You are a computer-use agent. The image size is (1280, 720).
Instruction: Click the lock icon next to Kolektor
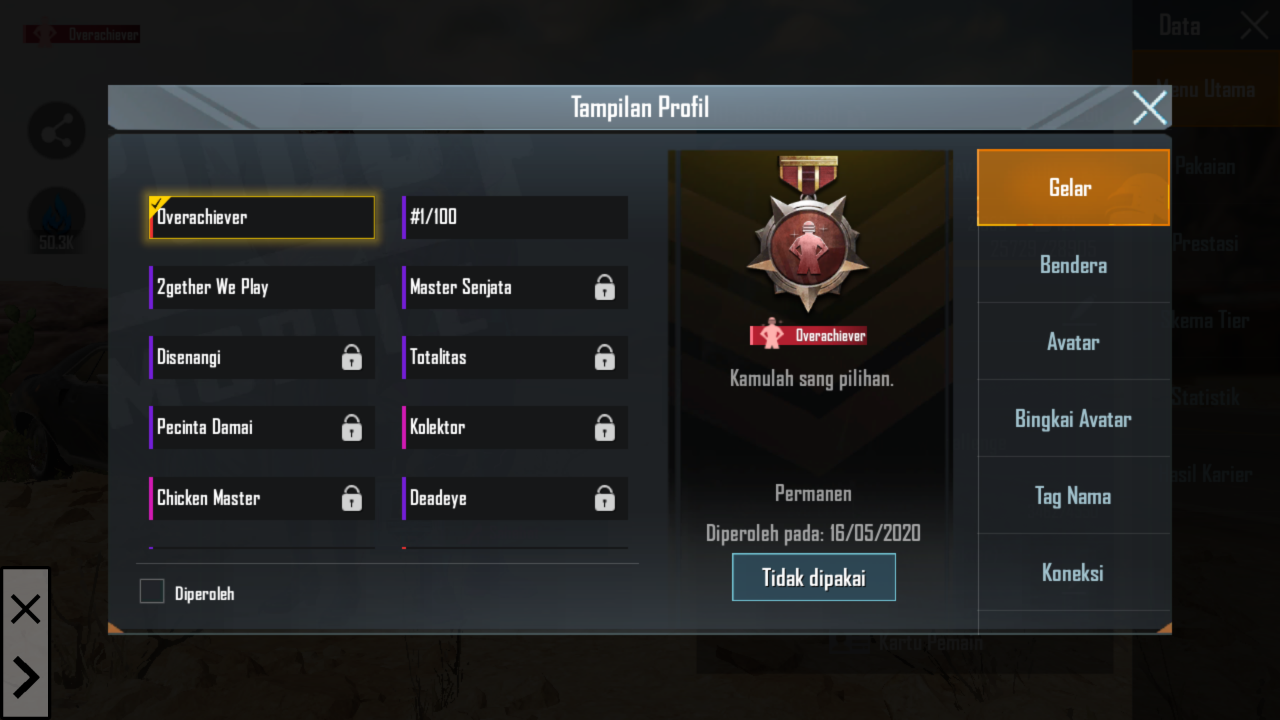pyautogui.click(x=604, y=428)
